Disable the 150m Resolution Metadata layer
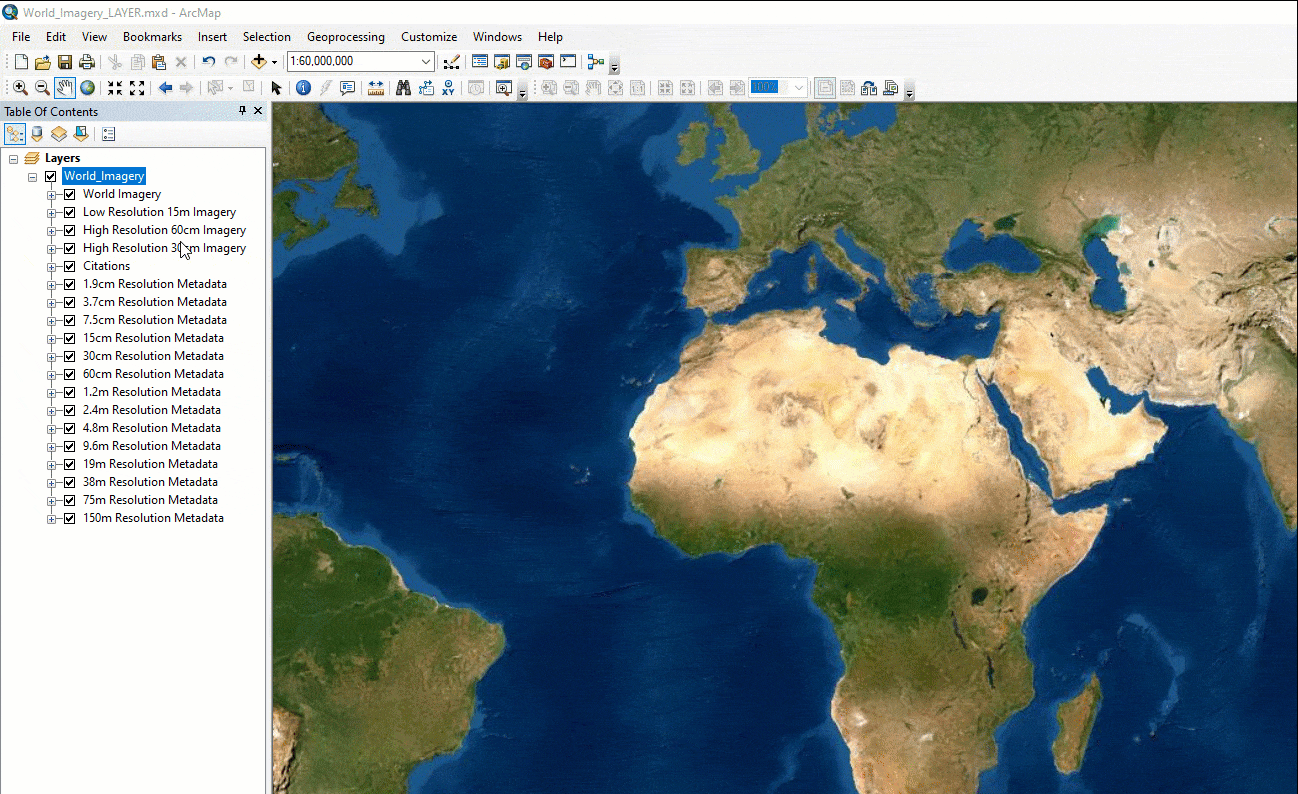1298x794 pixels. [x=68, y=517]
